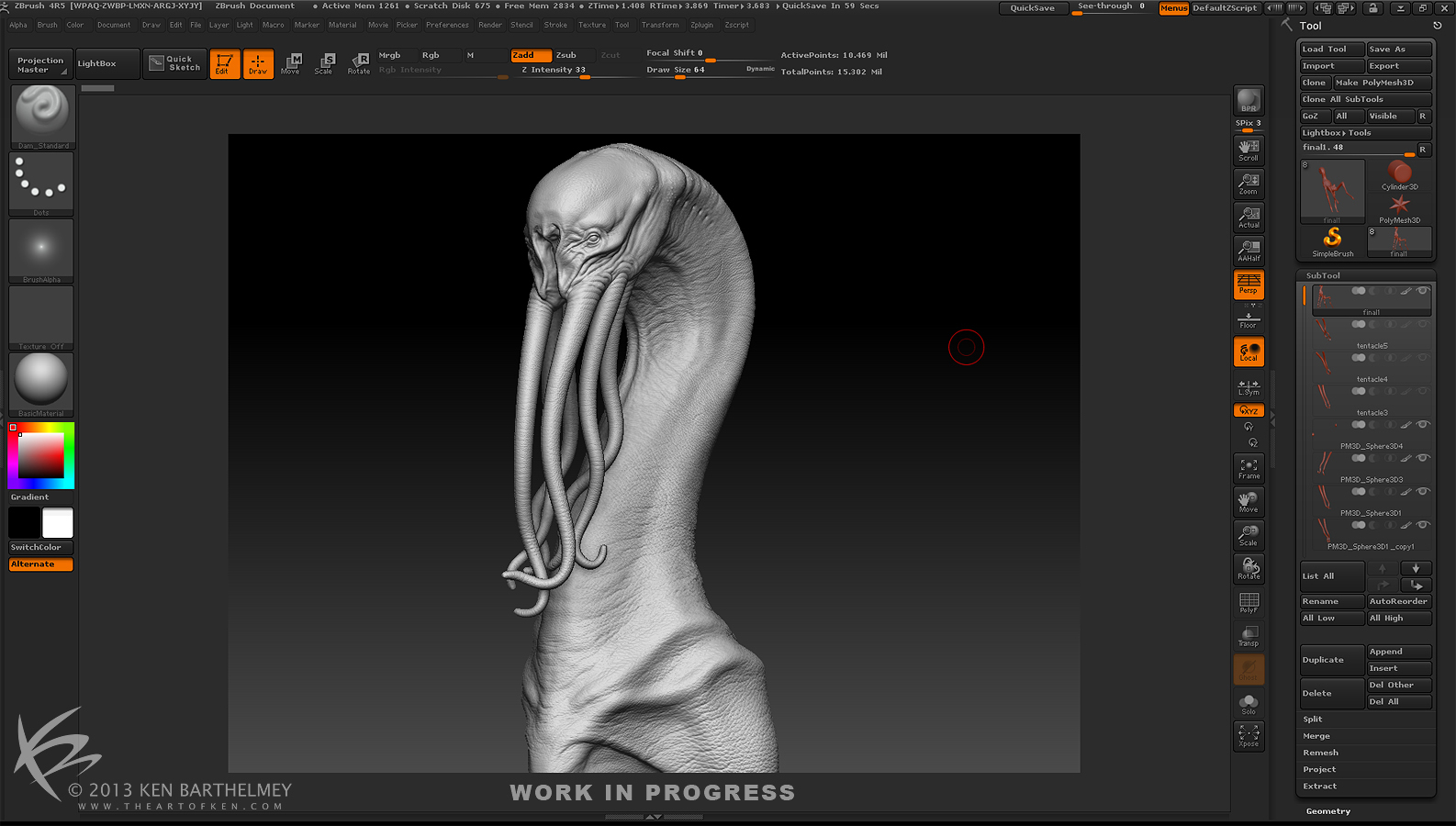This screenshot has height=826, width=1456.
Task: Select the Rotate transform icon in top shelf
Action: coord(358,63)
